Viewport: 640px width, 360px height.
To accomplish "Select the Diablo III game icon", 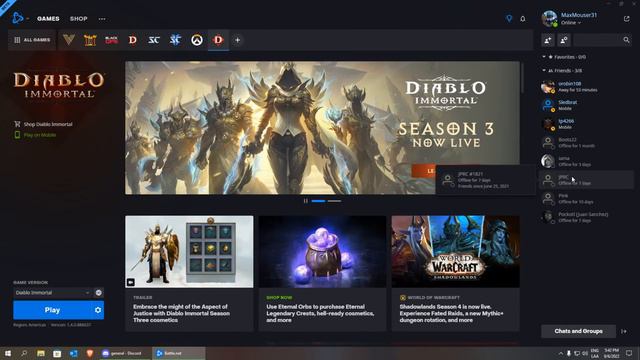I will pos(133,40).
